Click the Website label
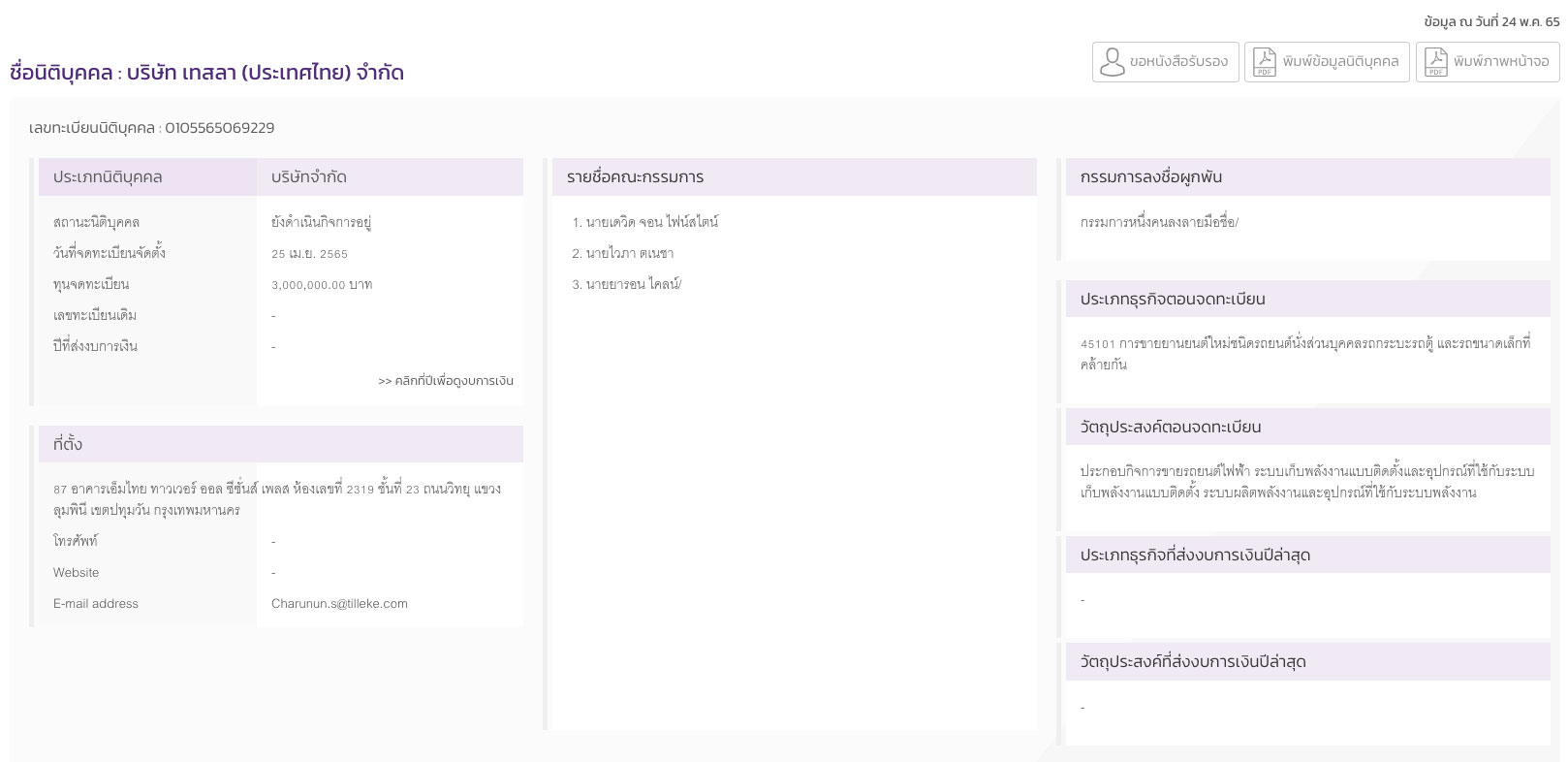 [76, 572]
